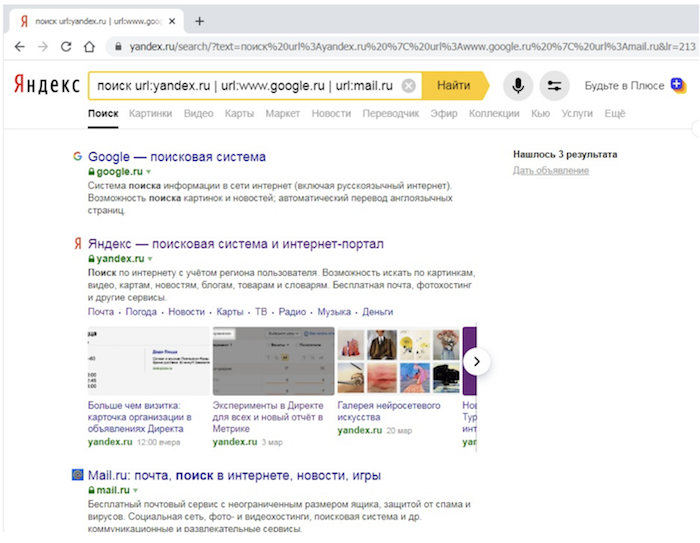Open the neural art gallery image thumbnail

tap(398, 361)
